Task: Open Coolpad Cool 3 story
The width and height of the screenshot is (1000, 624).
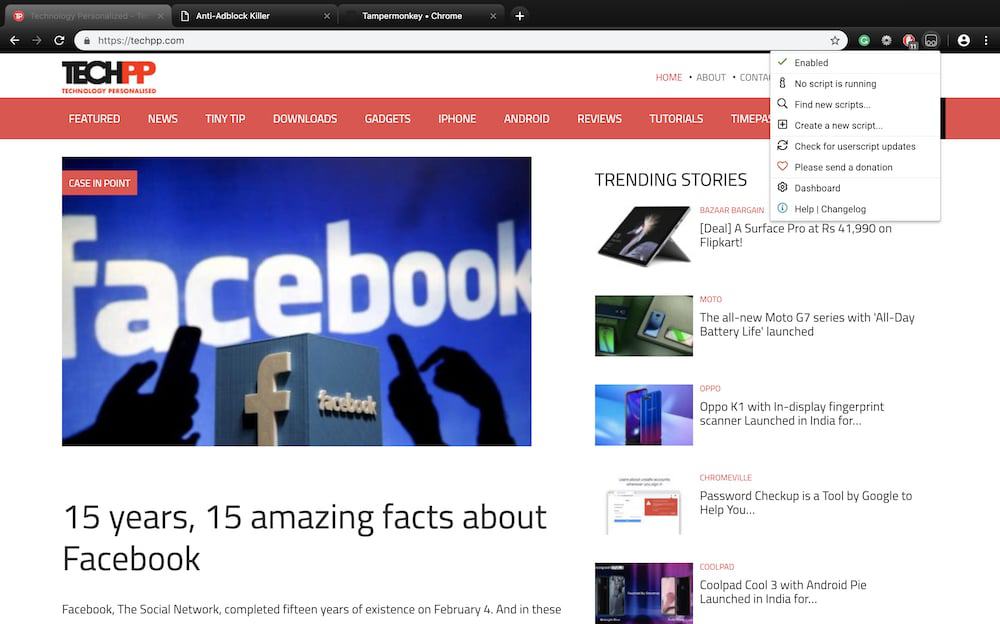Action: coord(783,592)
